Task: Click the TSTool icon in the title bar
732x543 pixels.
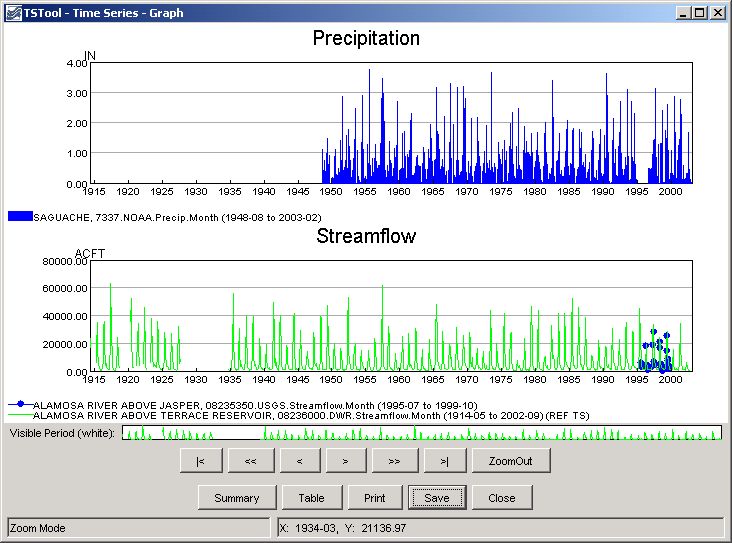Action: tap(12, 13)
